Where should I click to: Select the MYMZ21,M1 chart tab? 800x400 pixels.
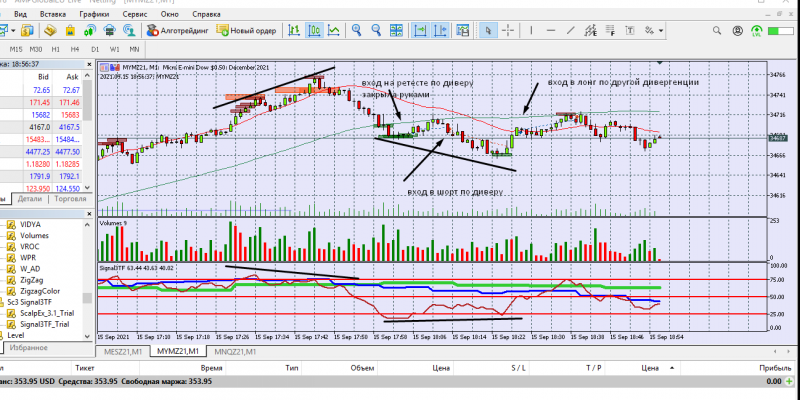(178, 352)
